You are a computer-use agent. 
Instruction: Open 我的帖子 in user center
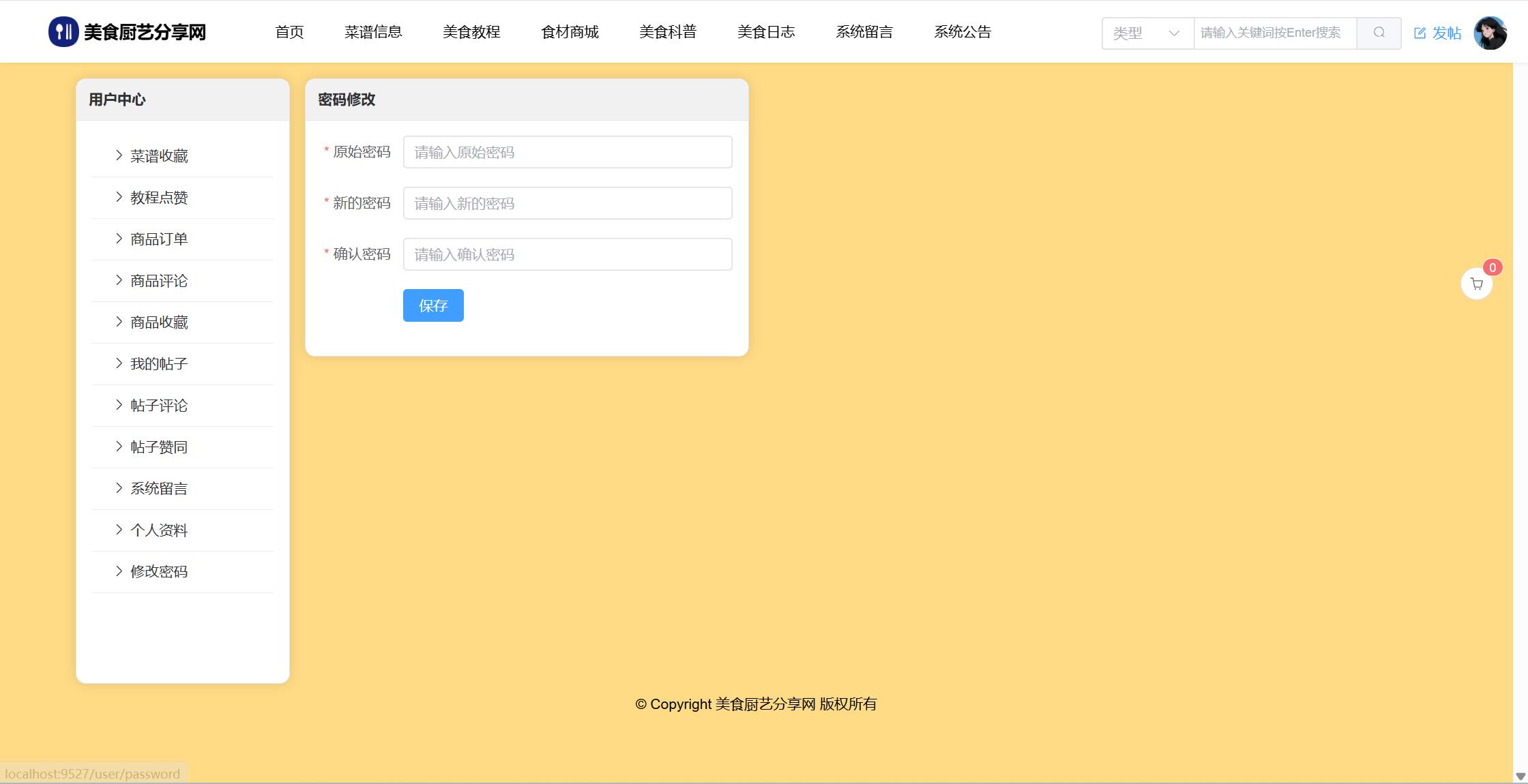point(159,364)
